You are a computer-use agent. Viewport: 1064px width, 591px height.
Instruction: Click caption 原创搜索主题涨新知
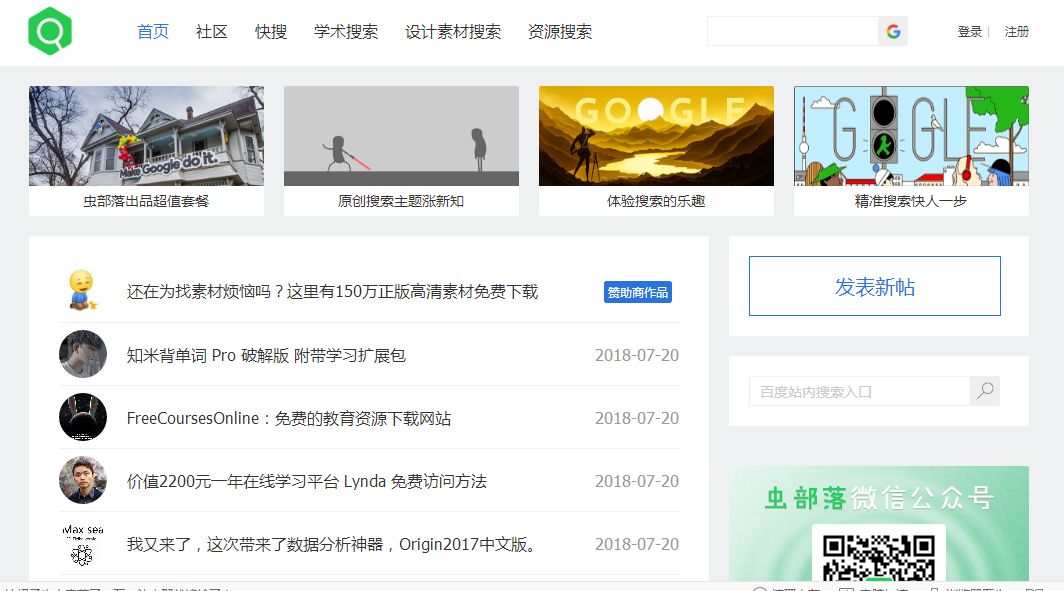tap(401, 201)
